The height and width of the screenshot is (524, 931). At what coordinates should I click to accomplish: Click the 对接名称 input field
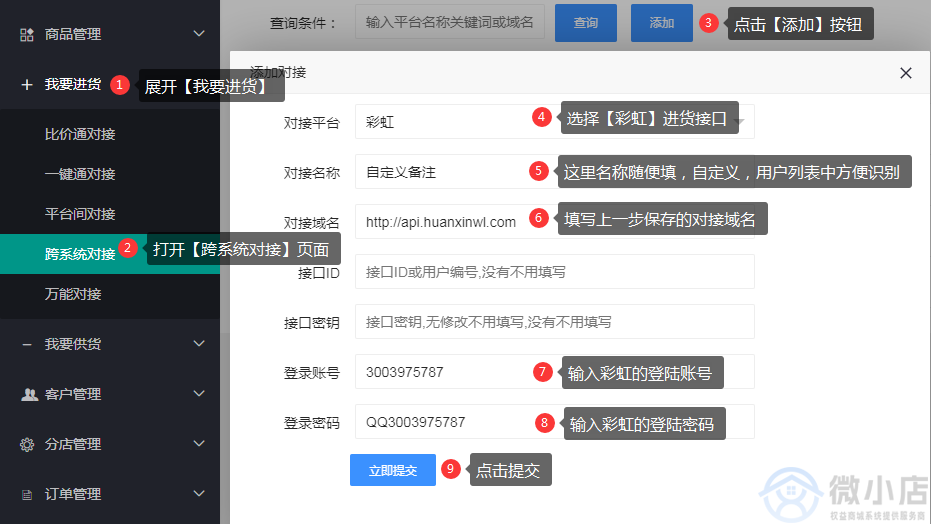click(x=555, y=172)
